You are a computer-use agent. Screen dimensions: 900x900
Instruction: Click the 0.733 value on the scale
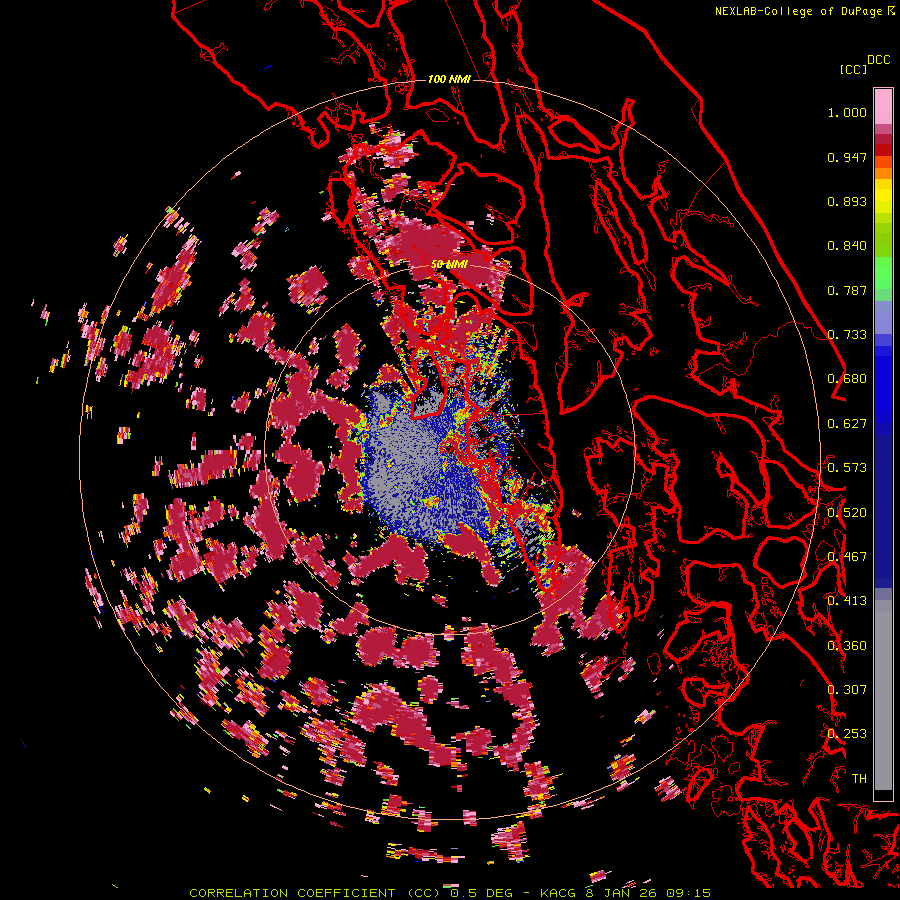coord(847,335)
